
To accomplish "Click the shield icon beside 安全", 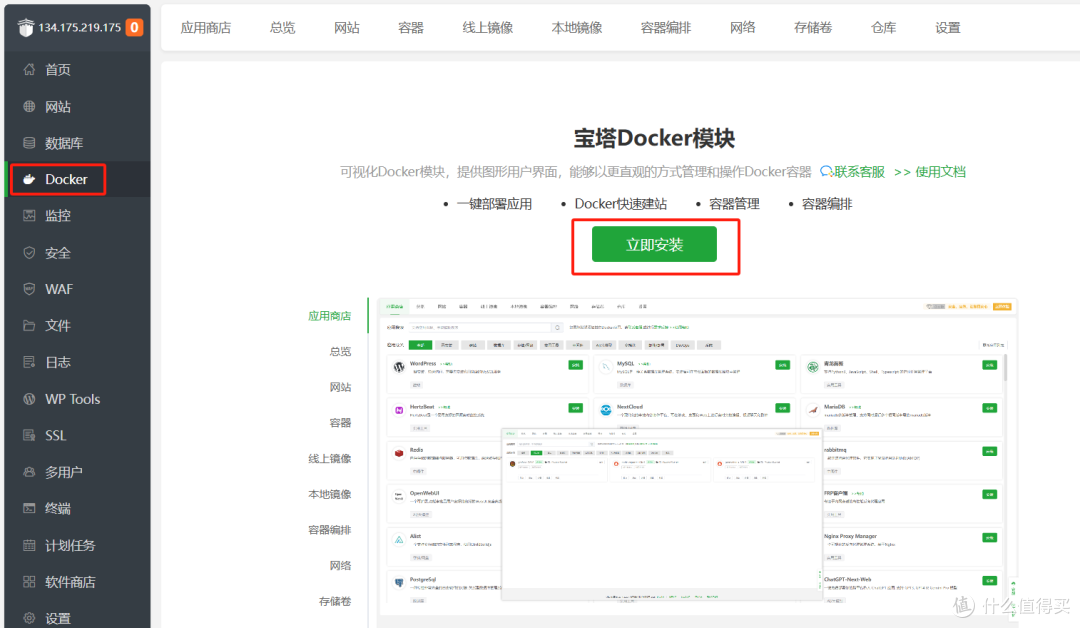I will [x=29, y=253].
